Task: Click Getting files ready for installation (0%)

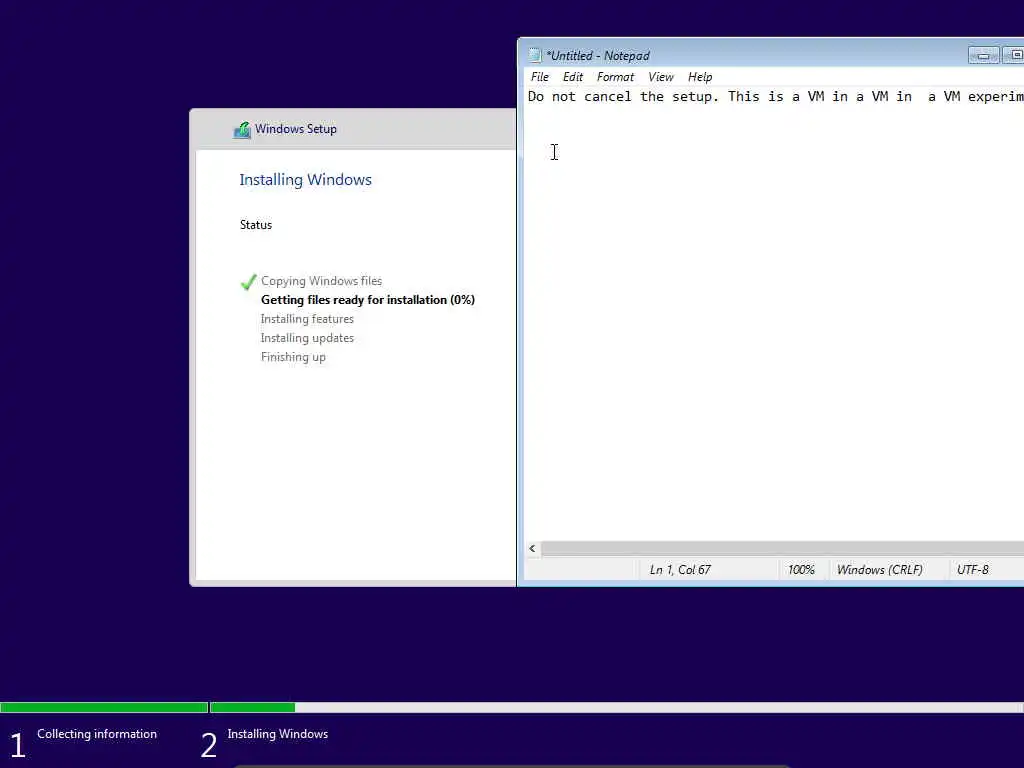Action: [x=368, y=300]
